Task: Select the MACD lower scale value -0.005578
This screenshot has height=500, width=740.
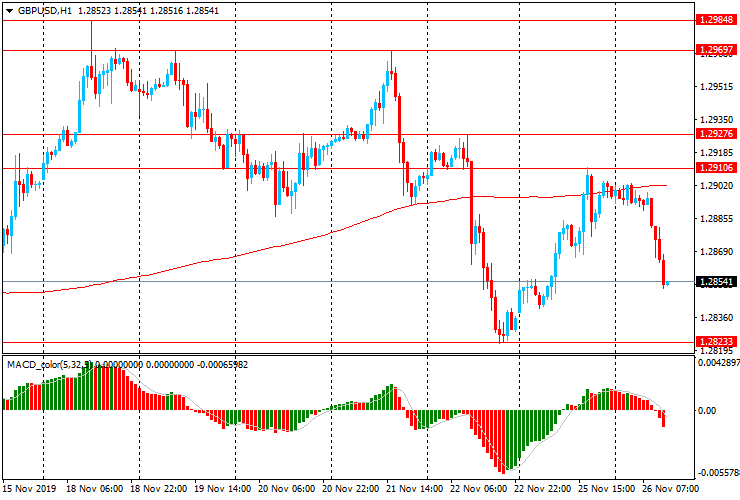Action: tap(718, 473)
